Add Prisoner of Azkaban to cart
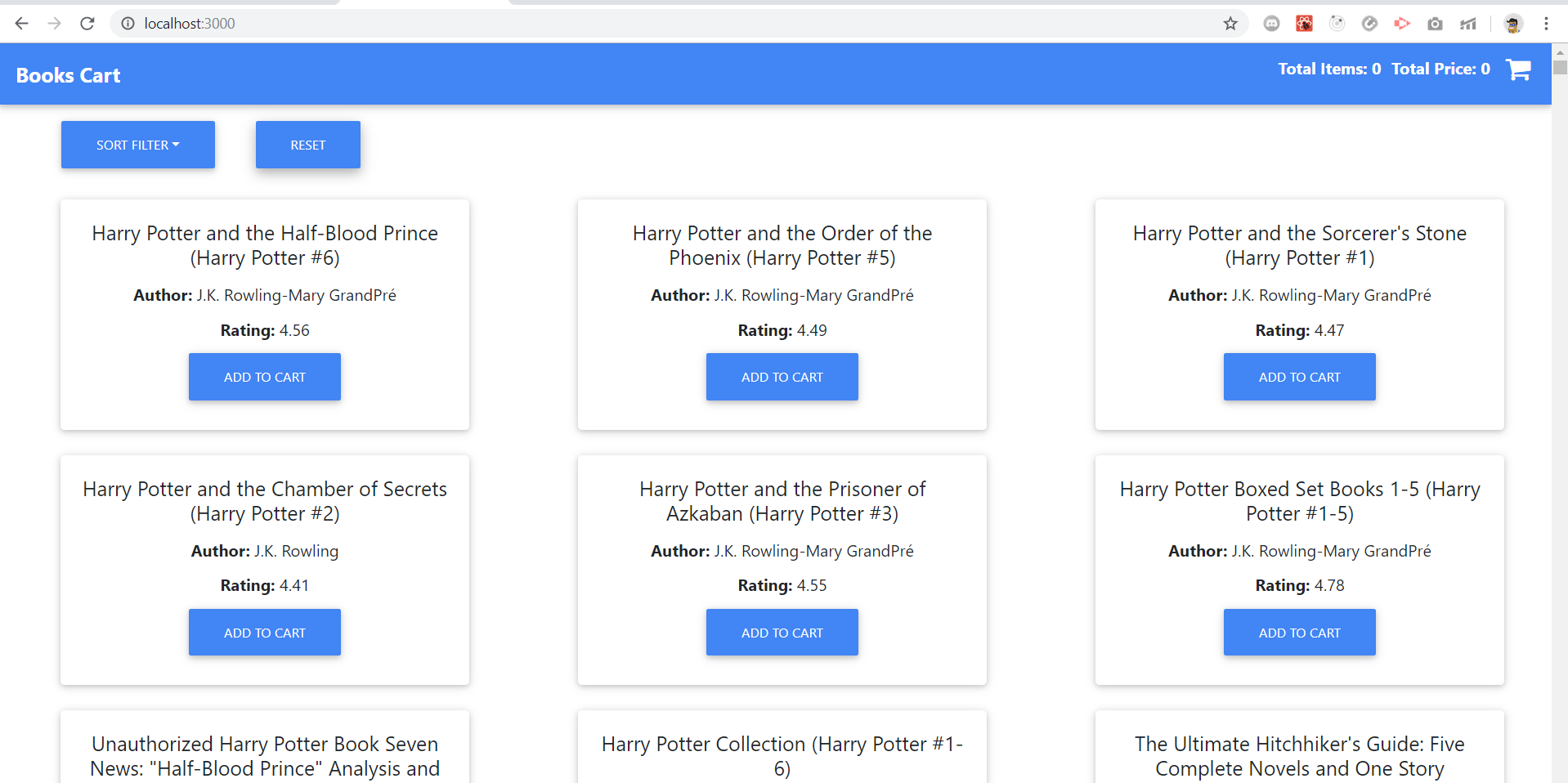1568x783 pixels. [782, 633]
